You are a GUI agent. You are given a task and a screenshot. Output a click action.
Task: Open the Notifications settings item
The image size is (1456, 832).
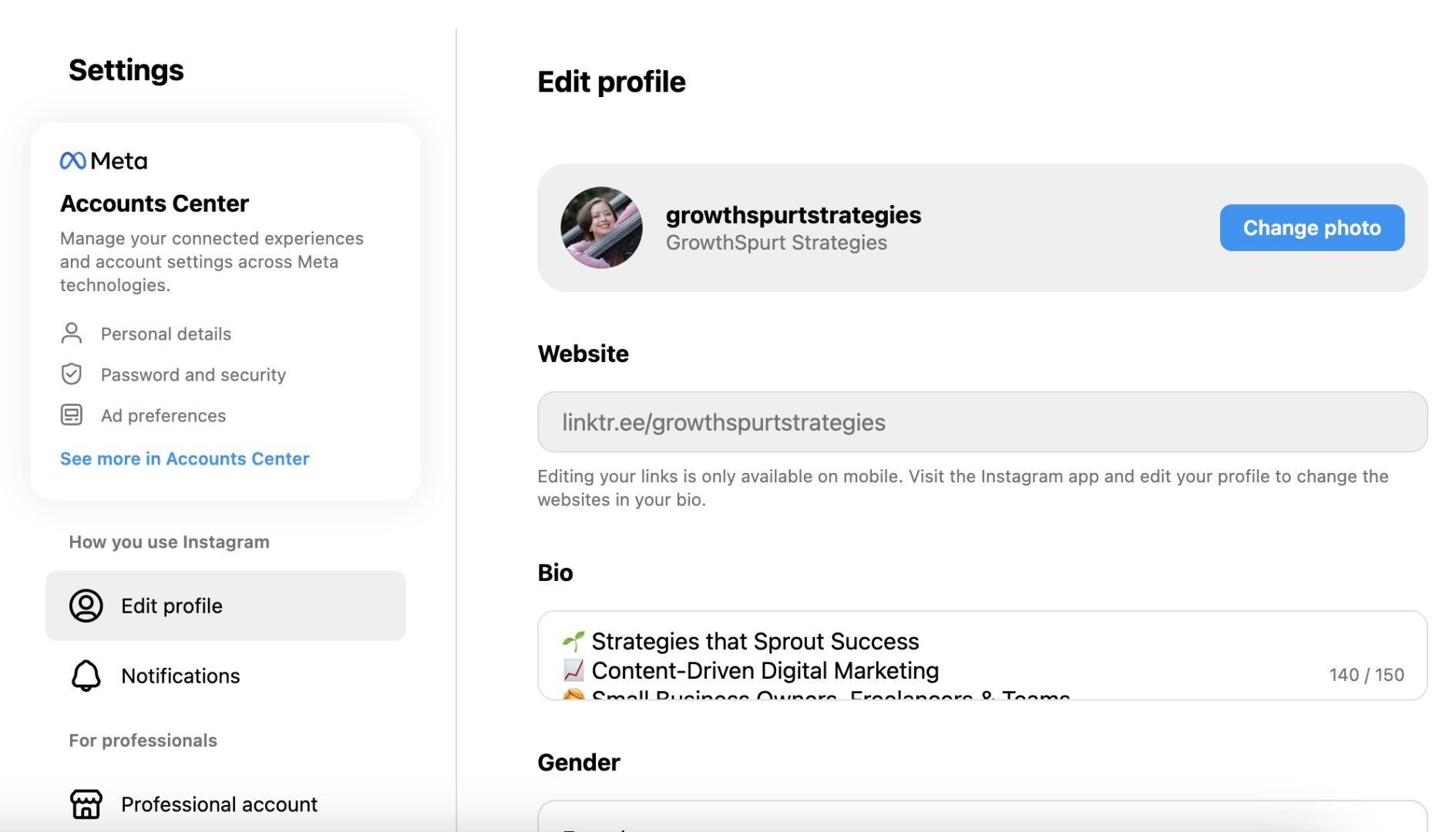click(225, 676)
